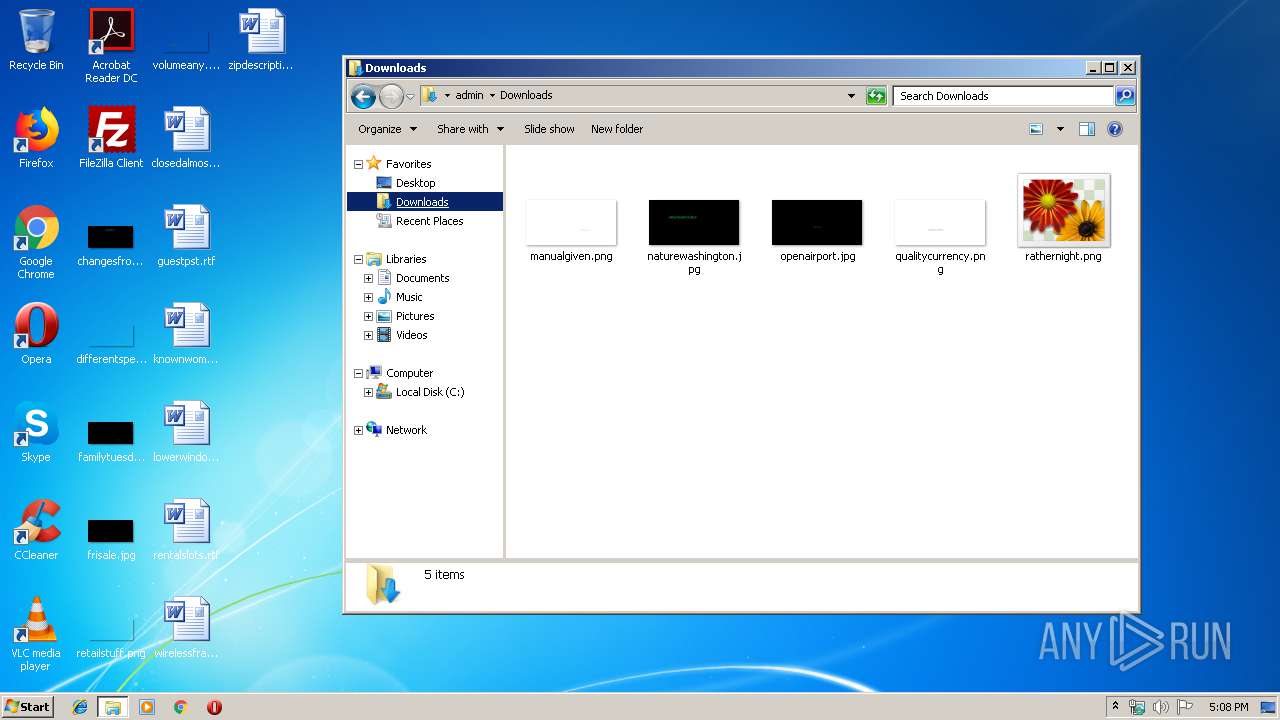Open the Organize dropdown menu

386,129
